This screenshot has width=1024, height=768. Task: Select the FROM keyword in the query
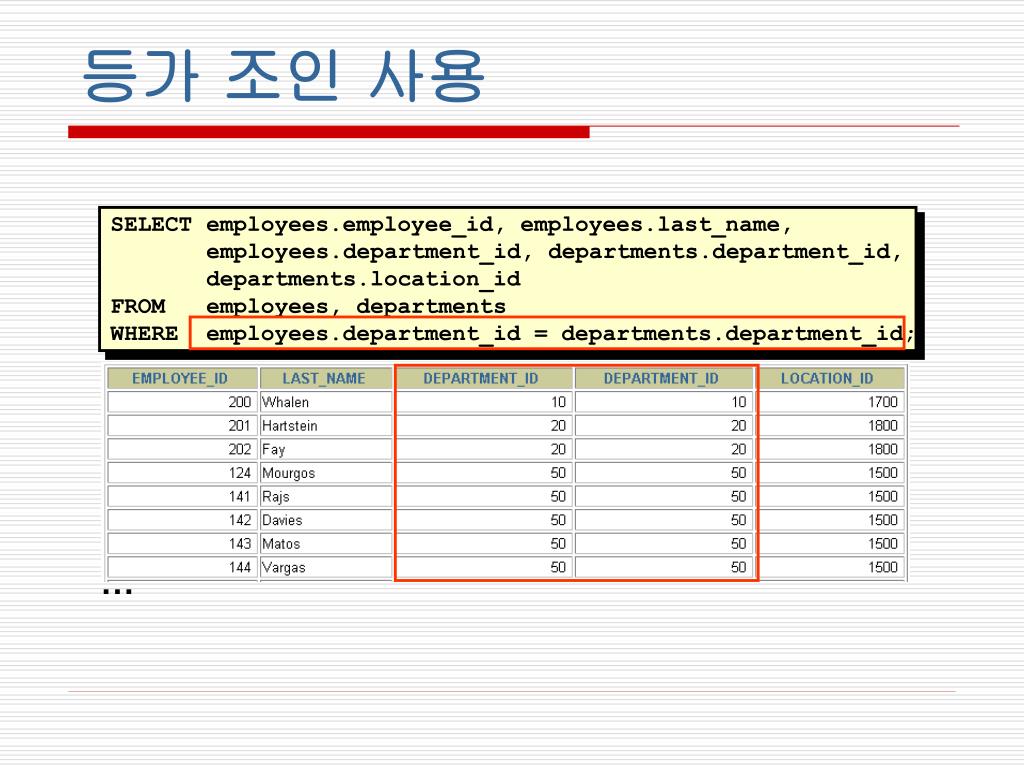[138, 306]
